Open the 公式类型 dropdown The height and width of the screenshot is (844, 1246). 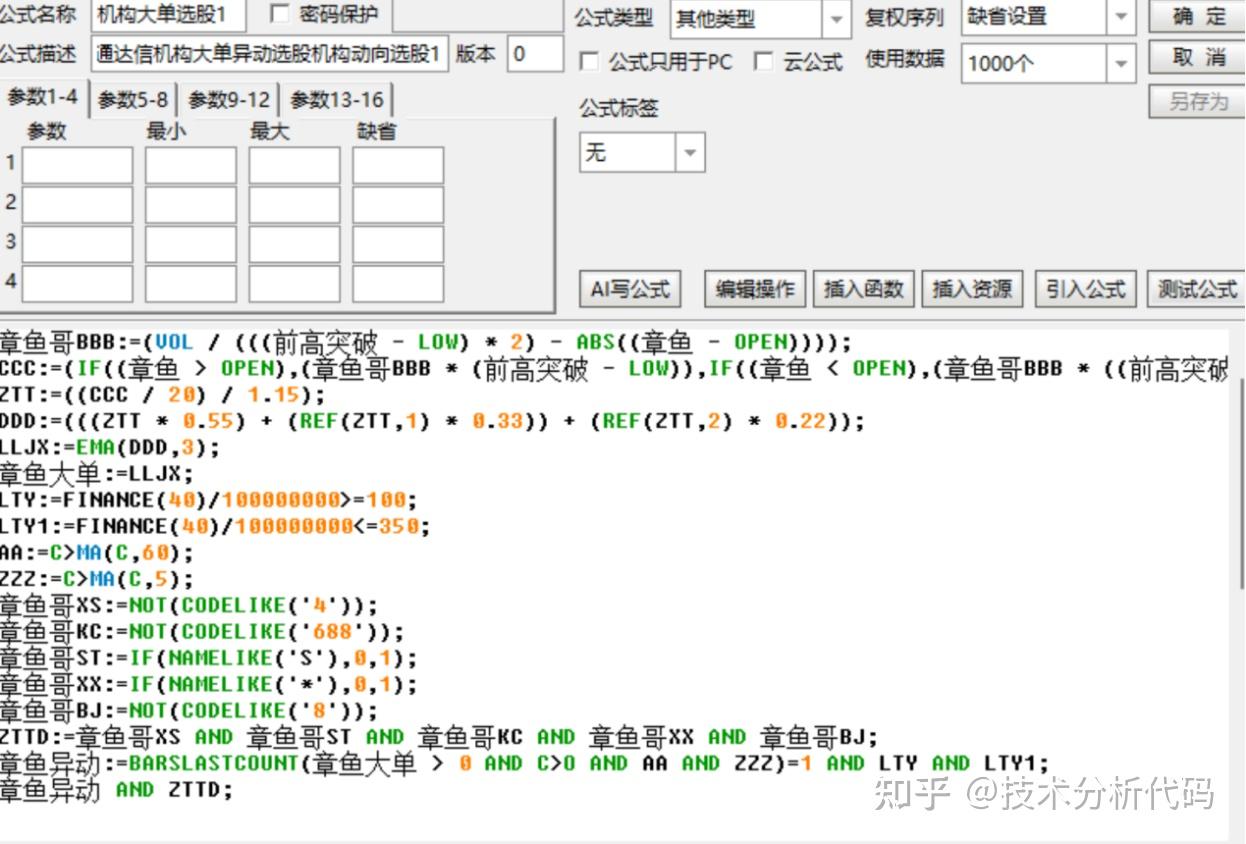tap(836, 18)
